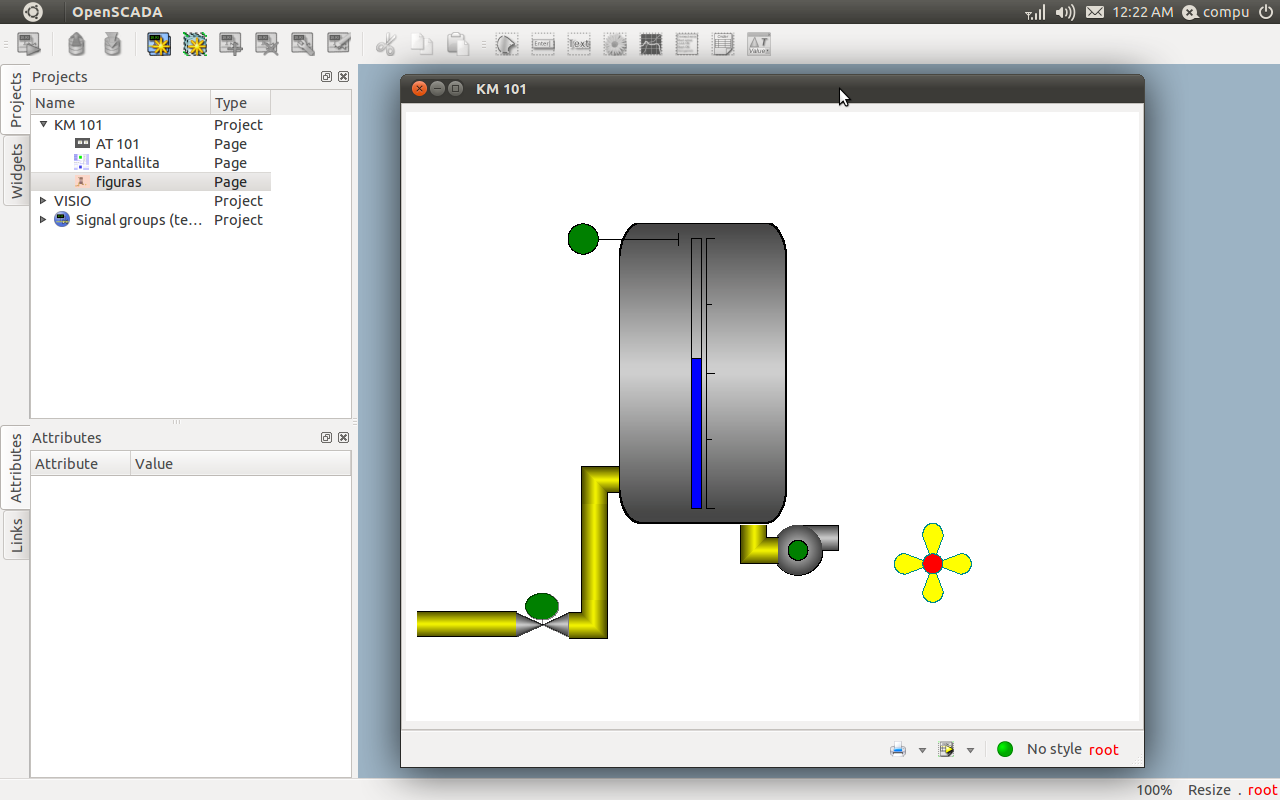Switch to the Widgets side tab

point(16,171)
